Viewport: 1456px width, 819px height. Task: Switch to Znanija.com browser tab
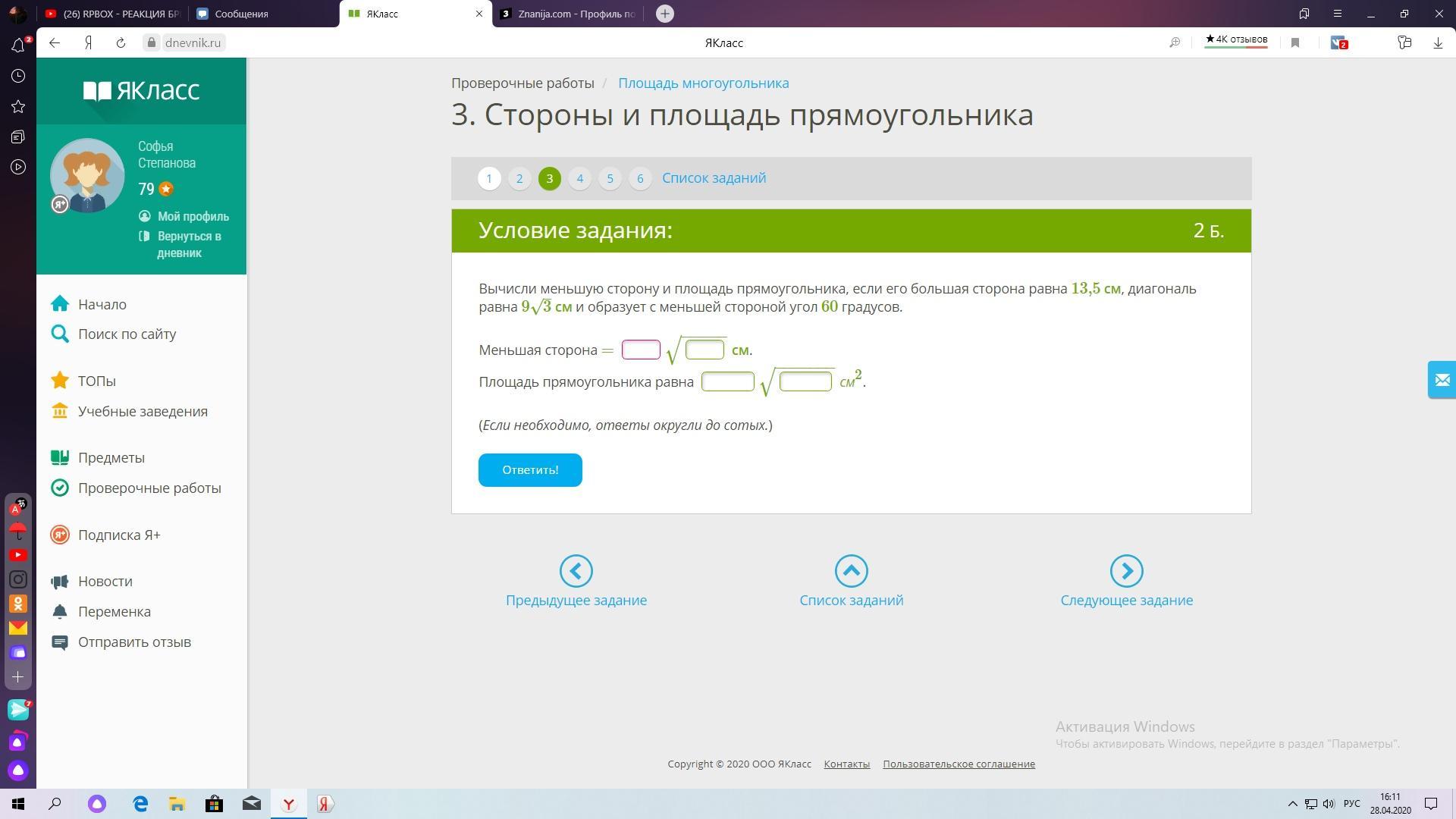pos(569,14)
